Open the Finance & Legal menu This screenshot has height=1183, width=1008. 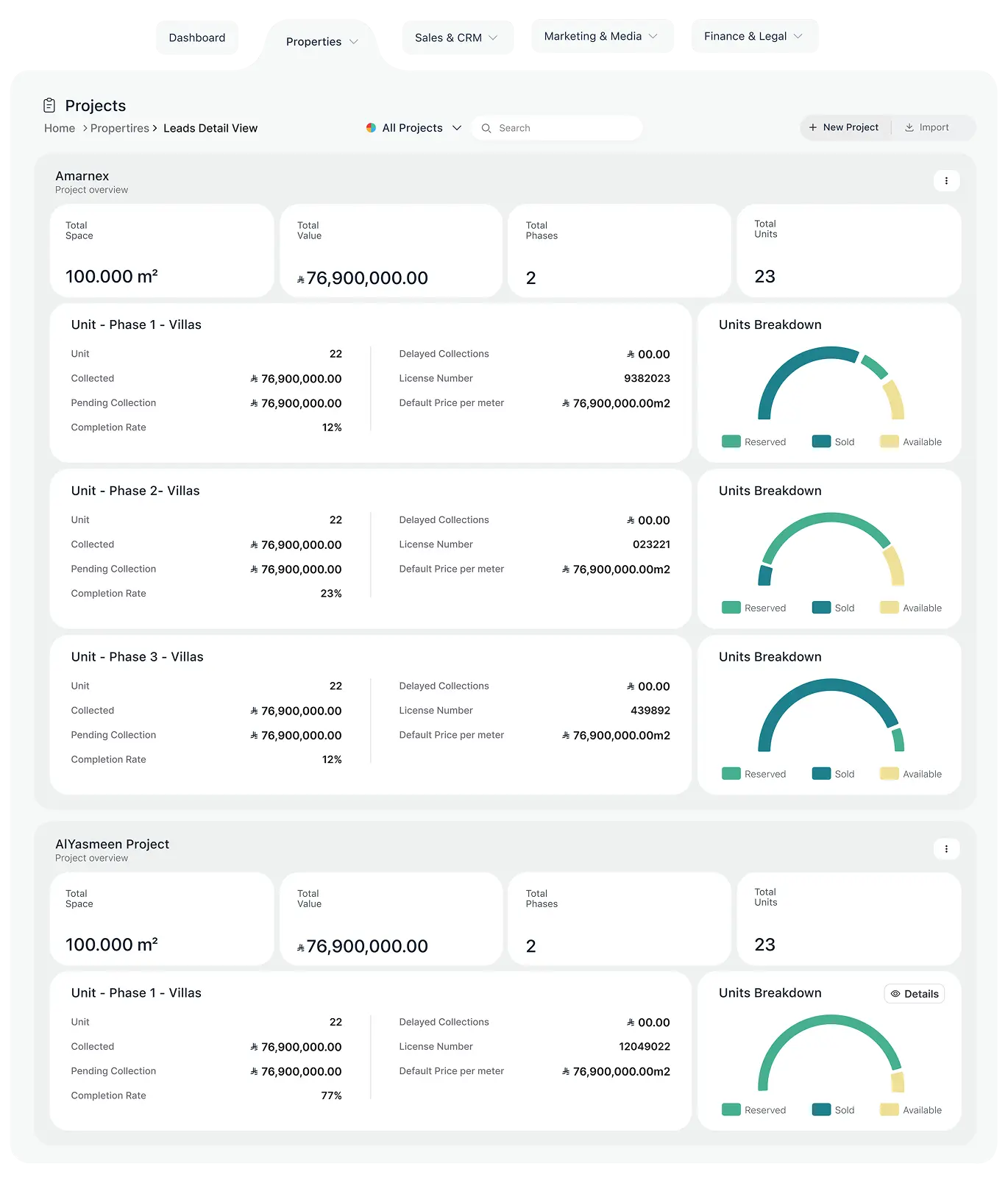point(754,36)
